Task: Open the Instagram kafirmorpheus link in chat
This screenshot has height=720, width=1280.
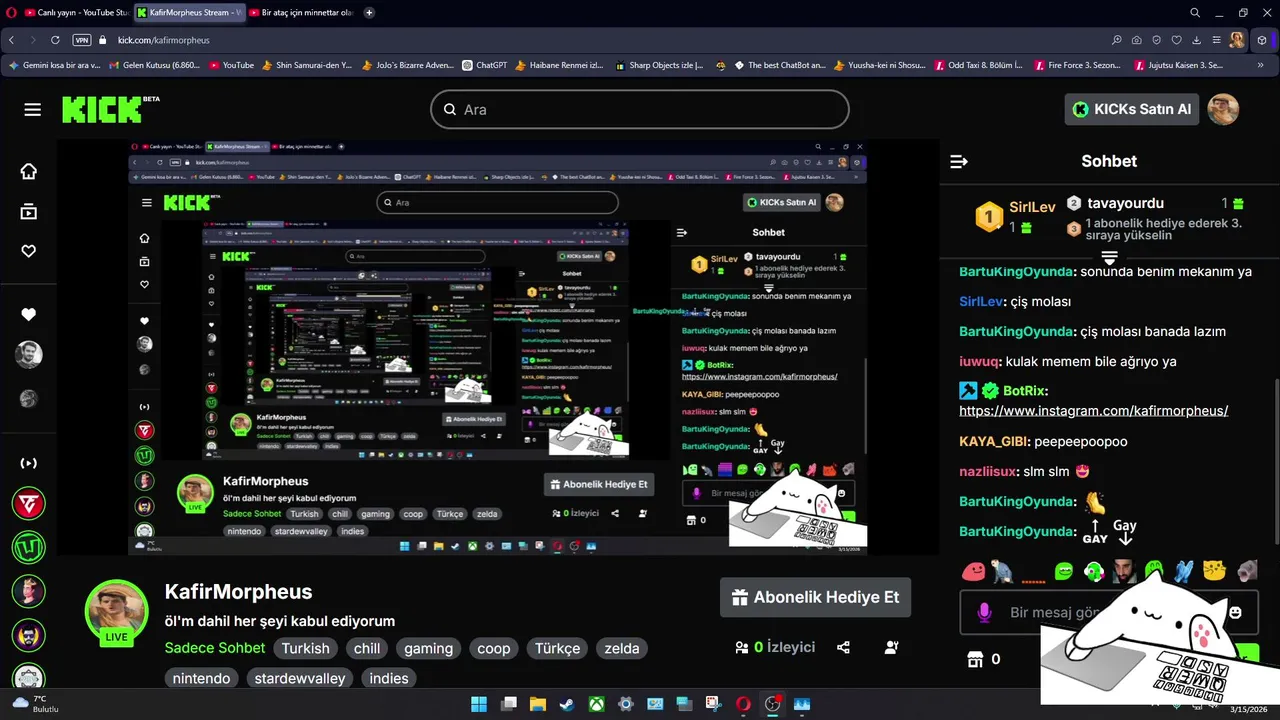Action: pyautogui.click(x=1093, y=411)
